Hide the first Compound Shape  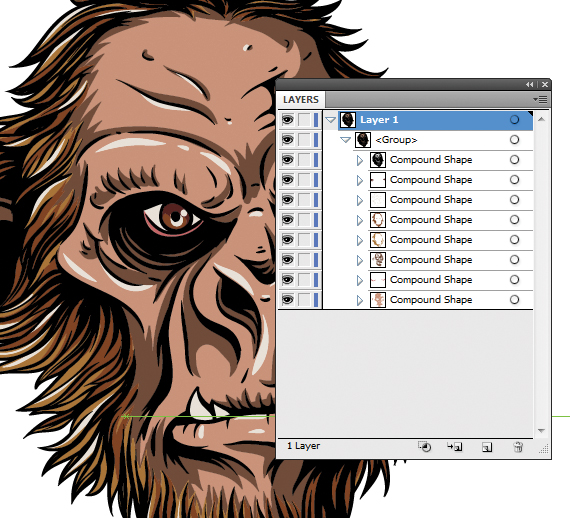(288, 160)
